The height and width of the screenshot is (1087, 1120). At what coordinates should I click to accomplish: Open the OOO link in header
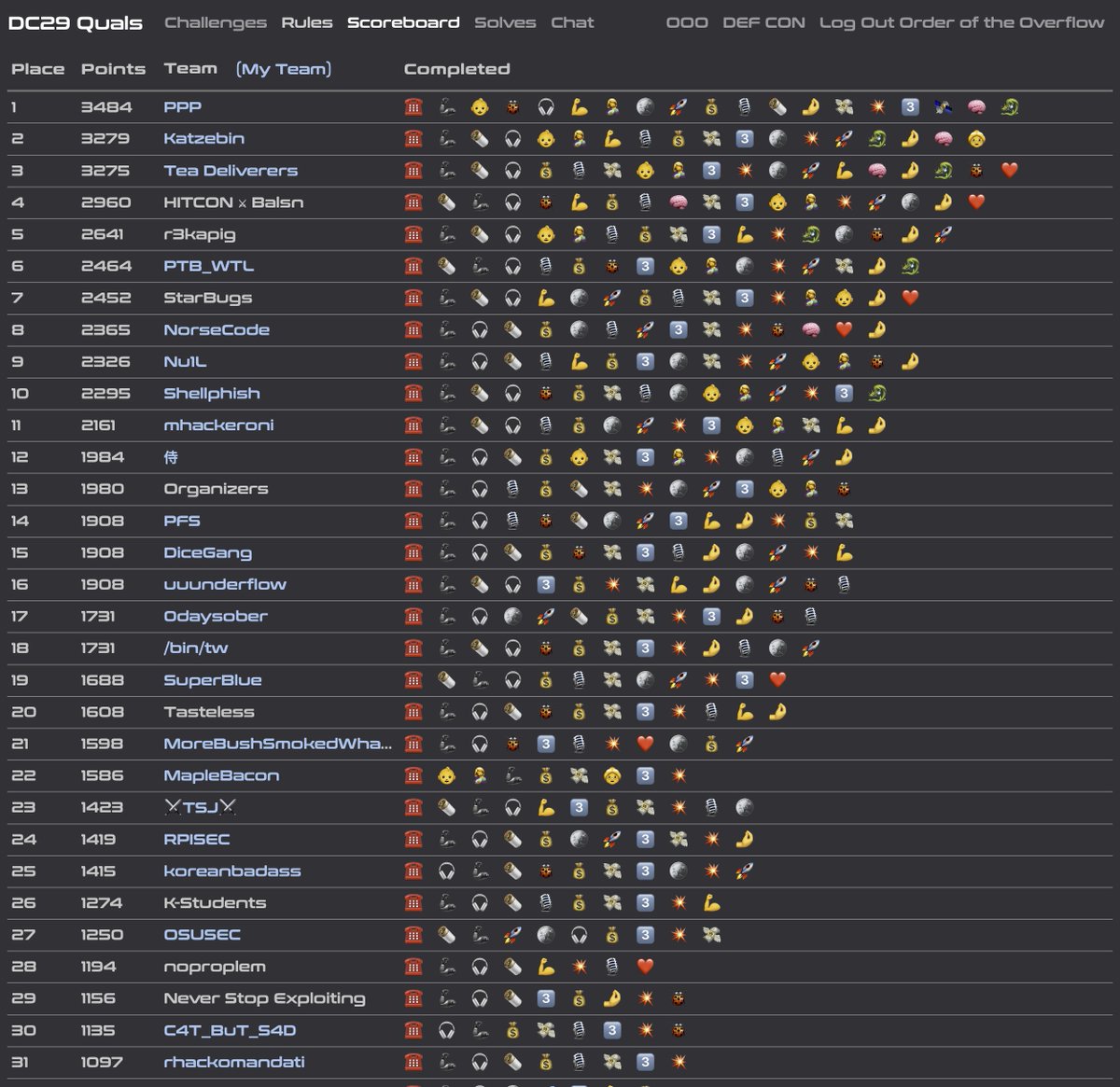click(687, 22)
